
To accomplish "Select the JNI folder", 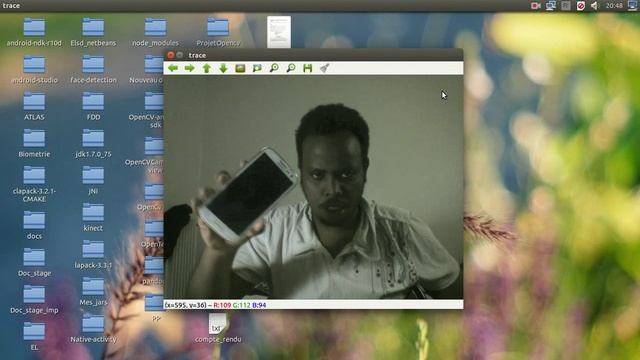I will pyautogui.click(x=93, y=181).
